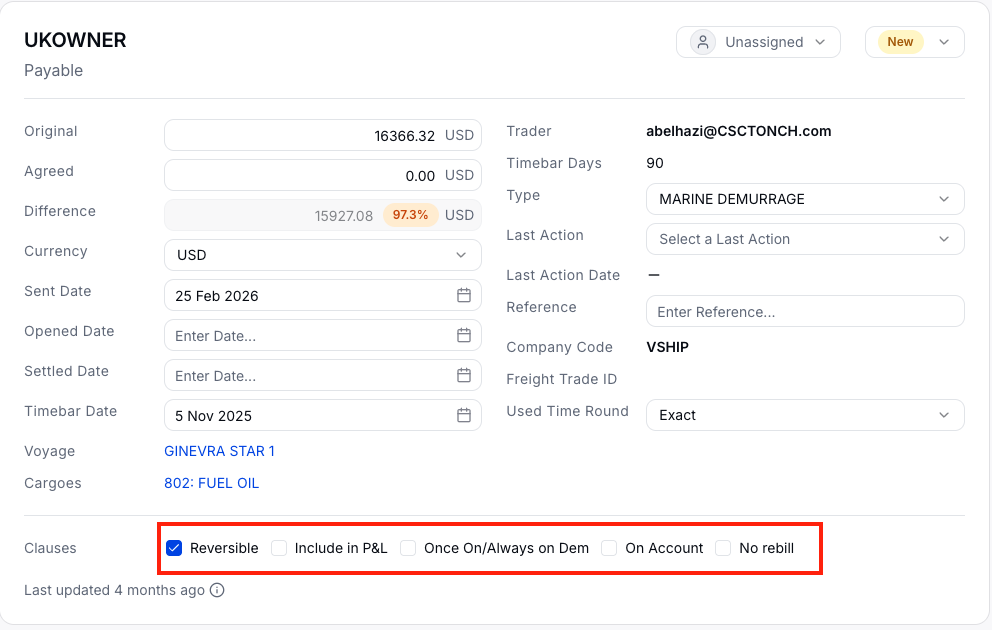This screenshot has height=630, width=992.
Task: Click the info icon beside Last updated
Action: pos(217,590)
